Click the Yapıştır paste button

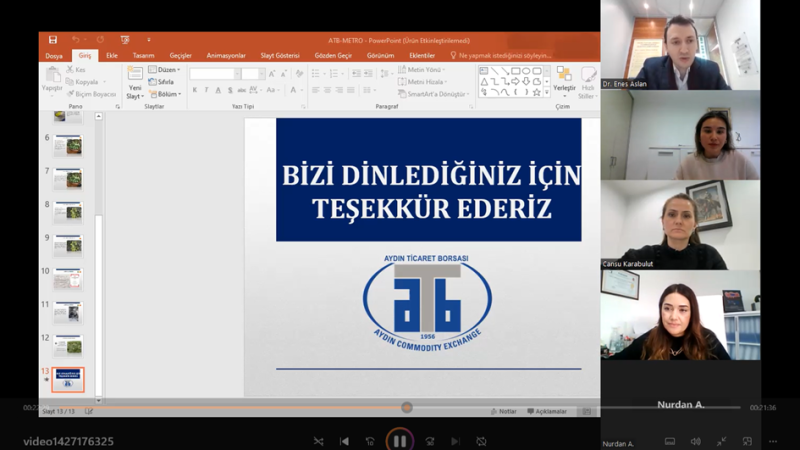click(x=52, y=80)
